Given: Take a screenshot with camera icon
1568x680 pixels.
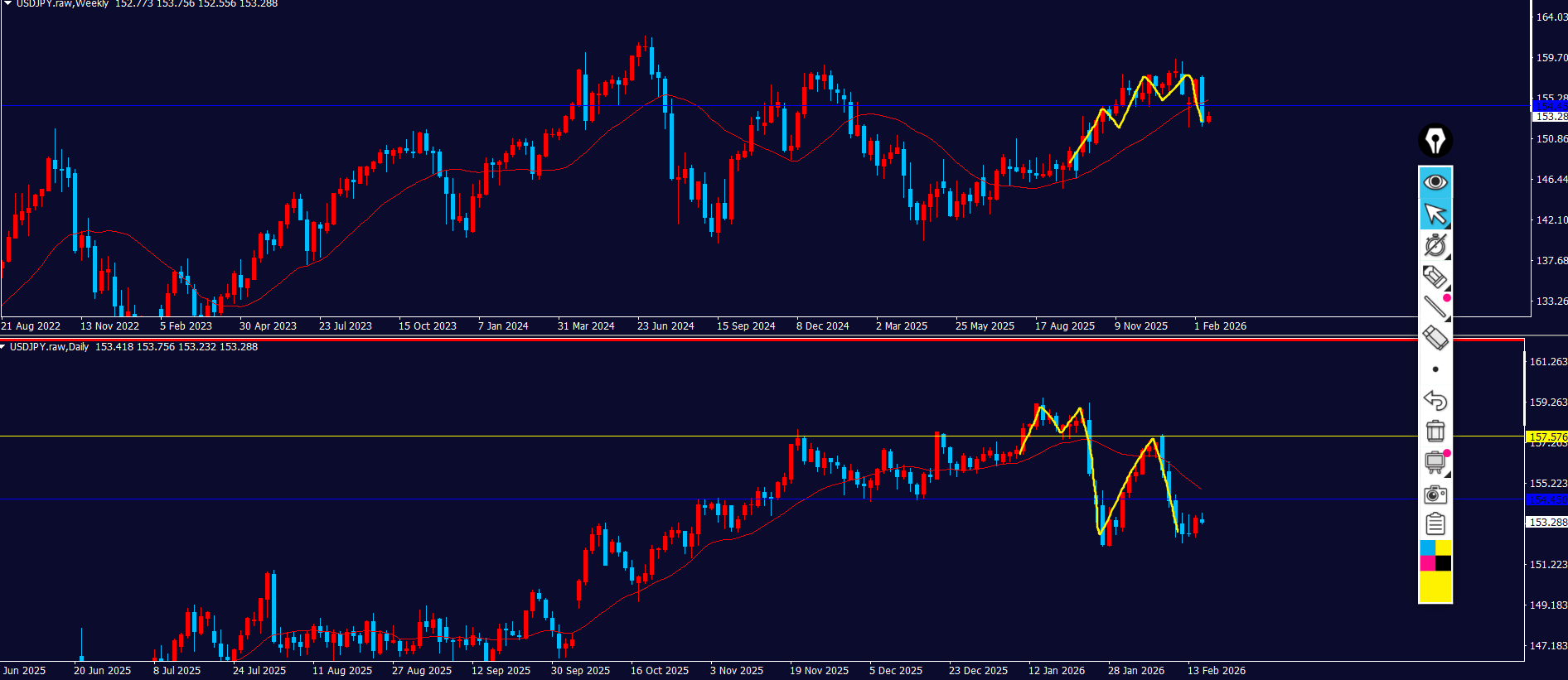Looking at the screenshot, I should [1435, 494].
